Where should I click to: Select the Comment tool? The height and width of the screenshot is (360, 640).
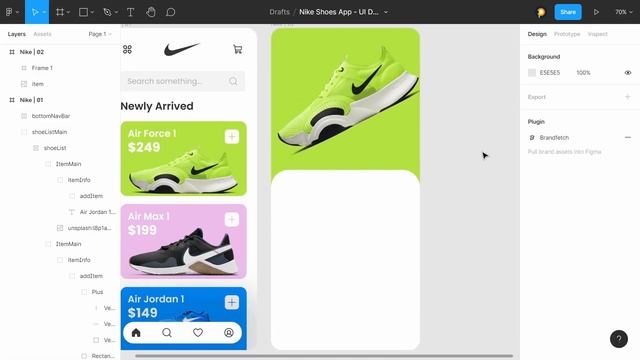[x=171, y=12]
